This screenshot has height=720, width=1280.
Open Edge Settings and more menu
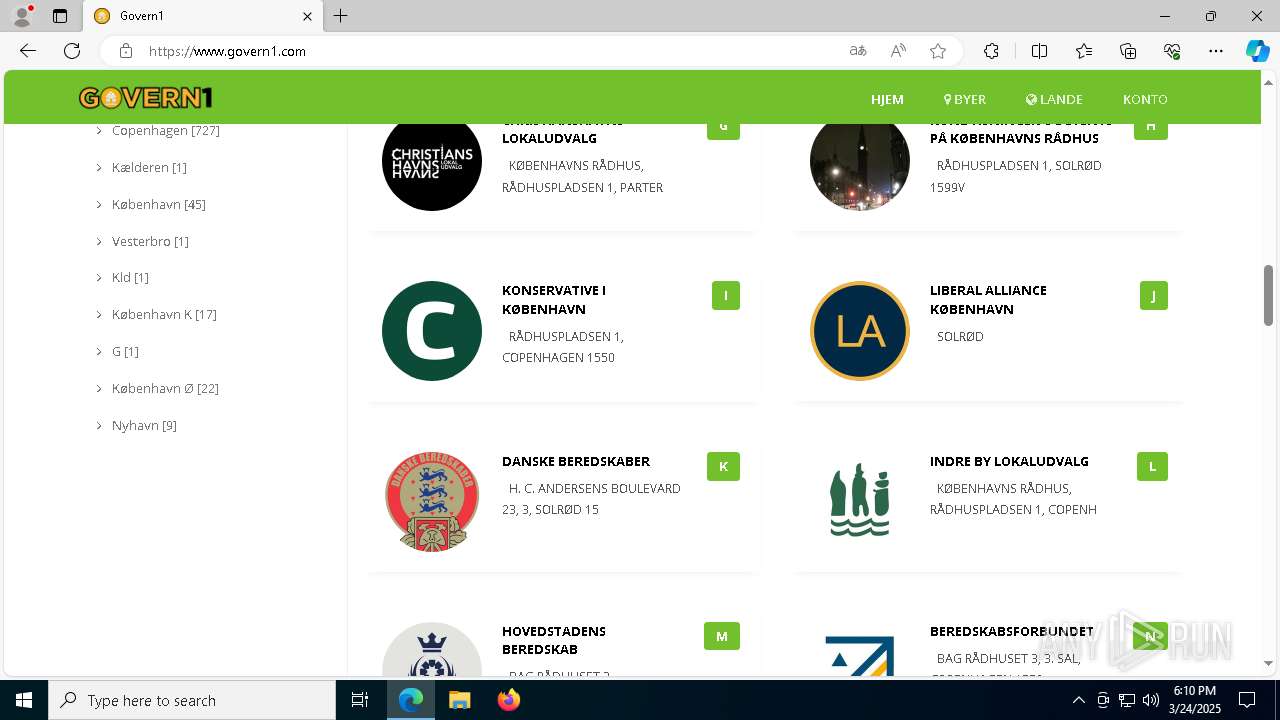(1216, 51)
